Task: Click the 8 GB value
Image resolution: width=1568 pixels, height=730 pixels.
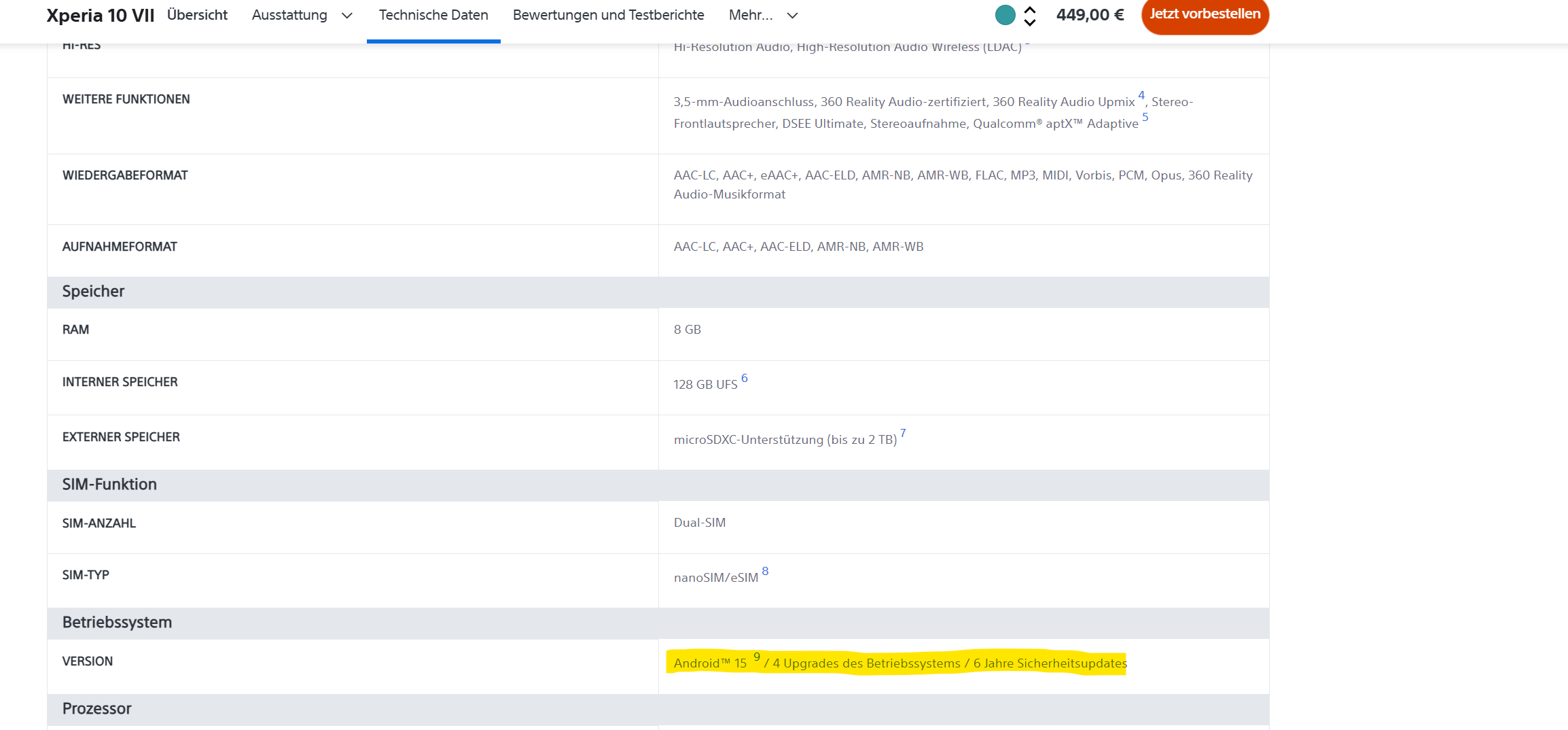Action: (x=687, y=330)
